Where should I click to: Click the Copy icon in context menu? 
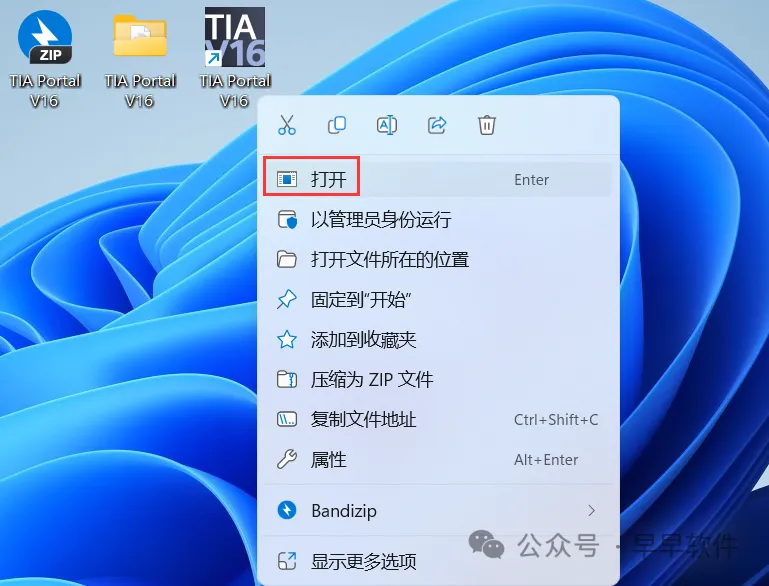click(x=337, y=125)
